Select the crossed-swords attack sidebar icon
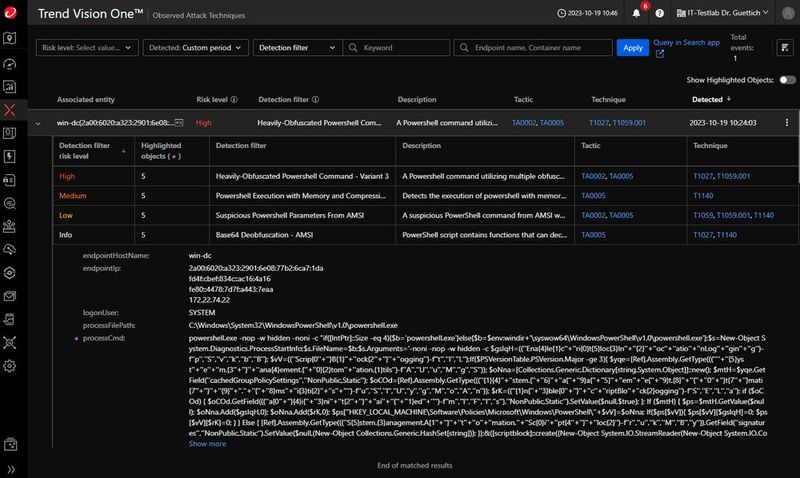This screenshot has width=800, height=478. (x=10, y=110)
